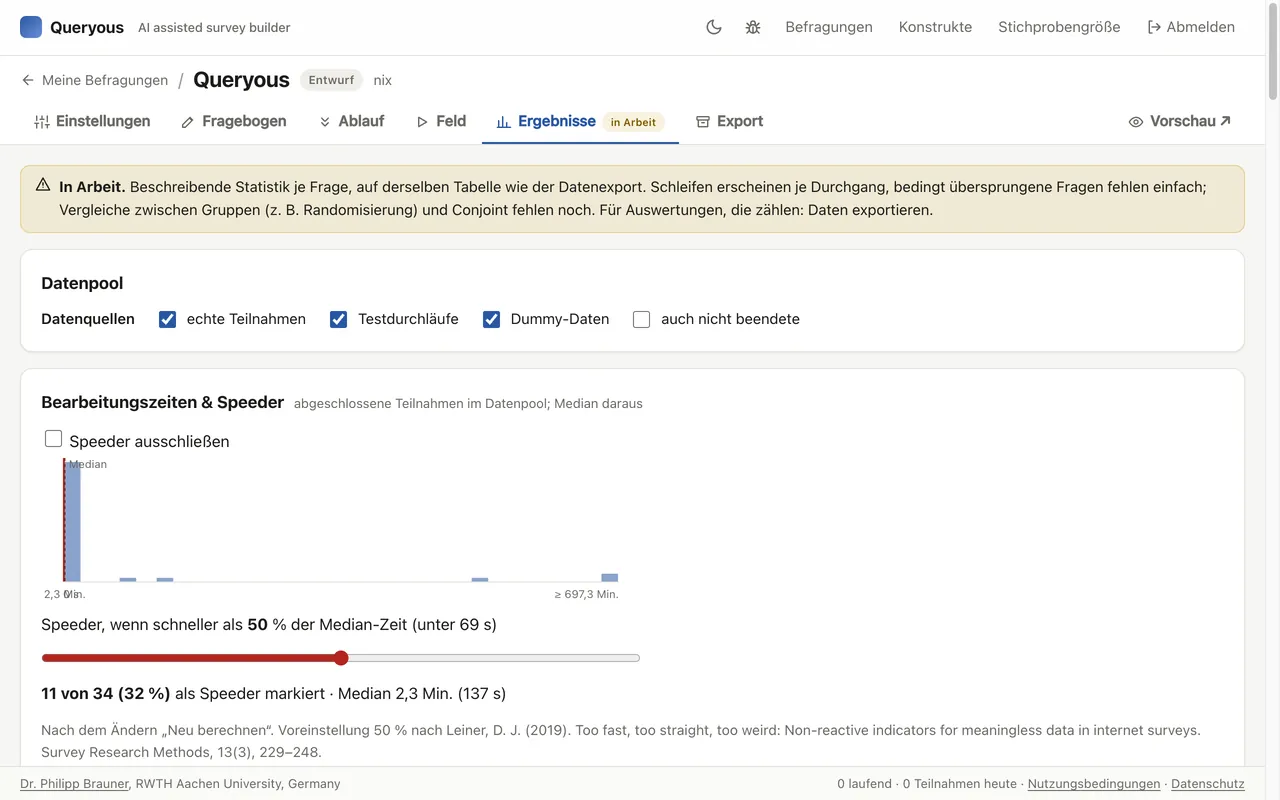Click the Datenpool heading
This screenshot has width=1280, height=800.
click(x=82, y=283)
